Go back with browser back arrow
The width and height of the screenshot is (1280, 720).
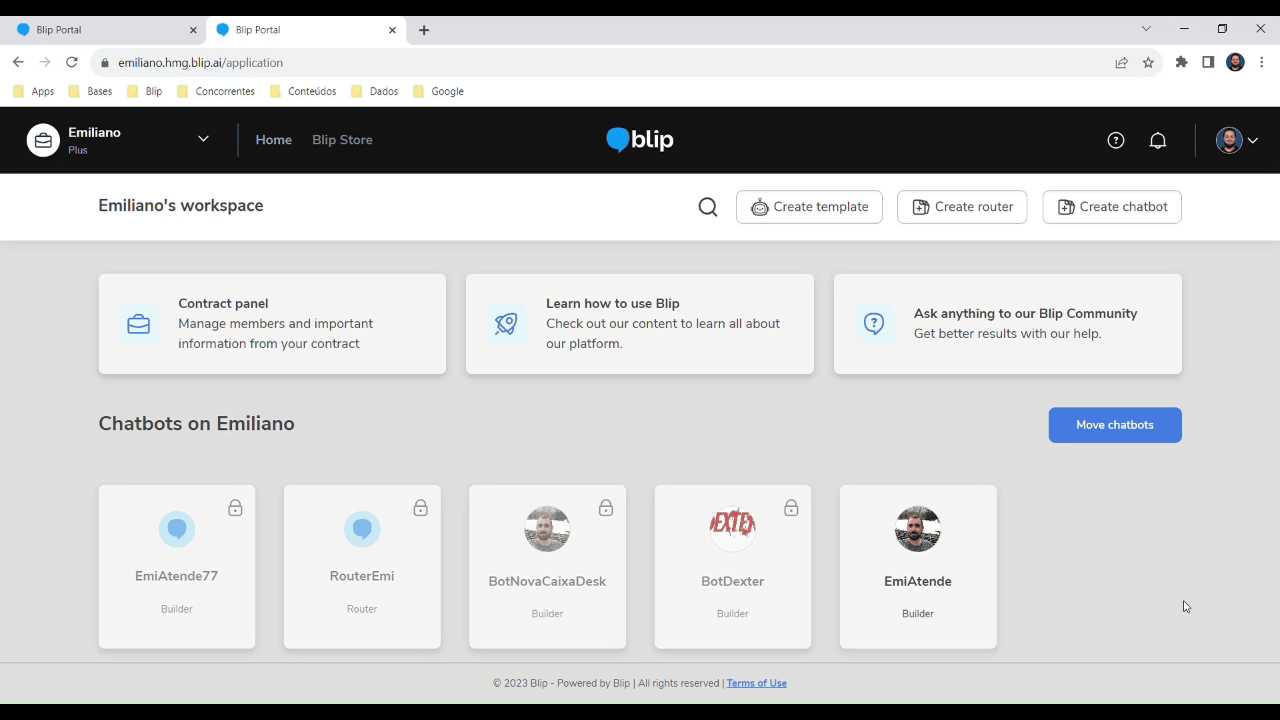[18, 62]
